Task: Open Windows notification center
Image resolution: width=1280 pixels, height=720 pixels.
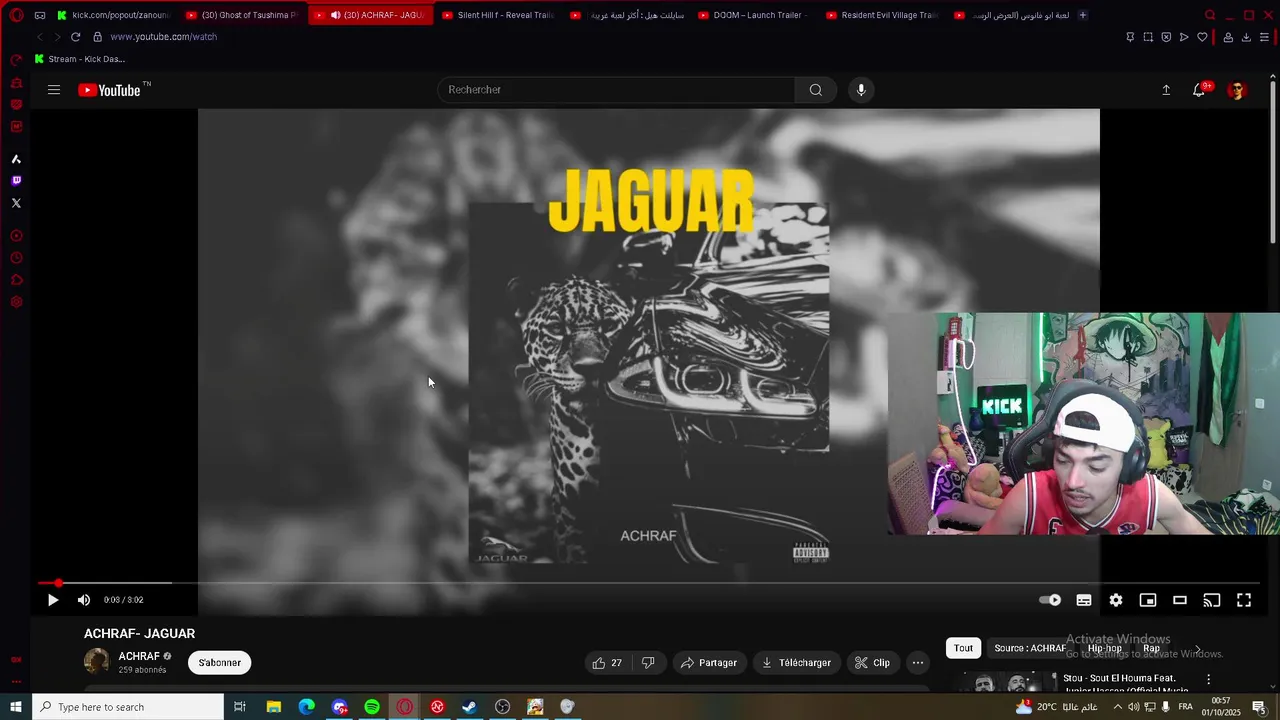Action: click(1259, 707)
